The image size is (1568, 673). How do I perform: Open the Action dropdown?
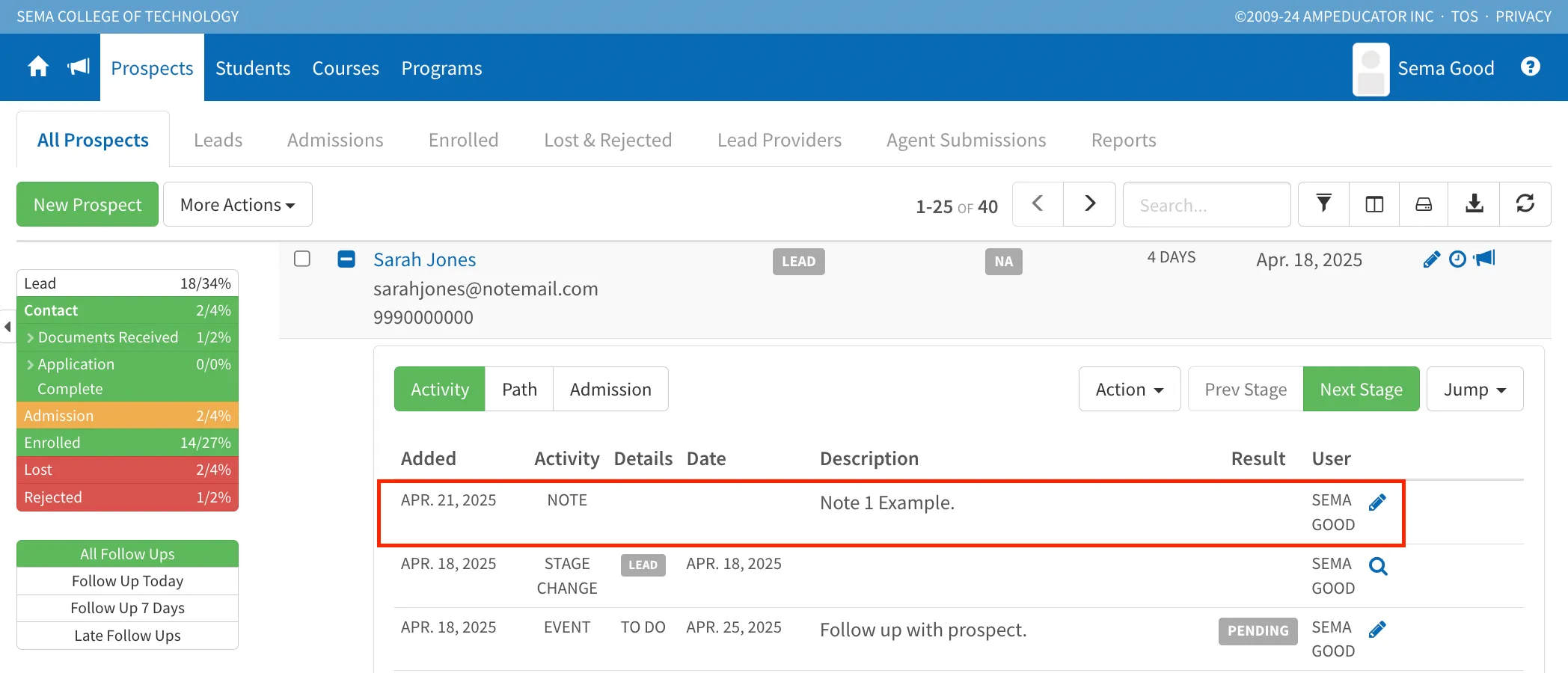pos(1130,389)
